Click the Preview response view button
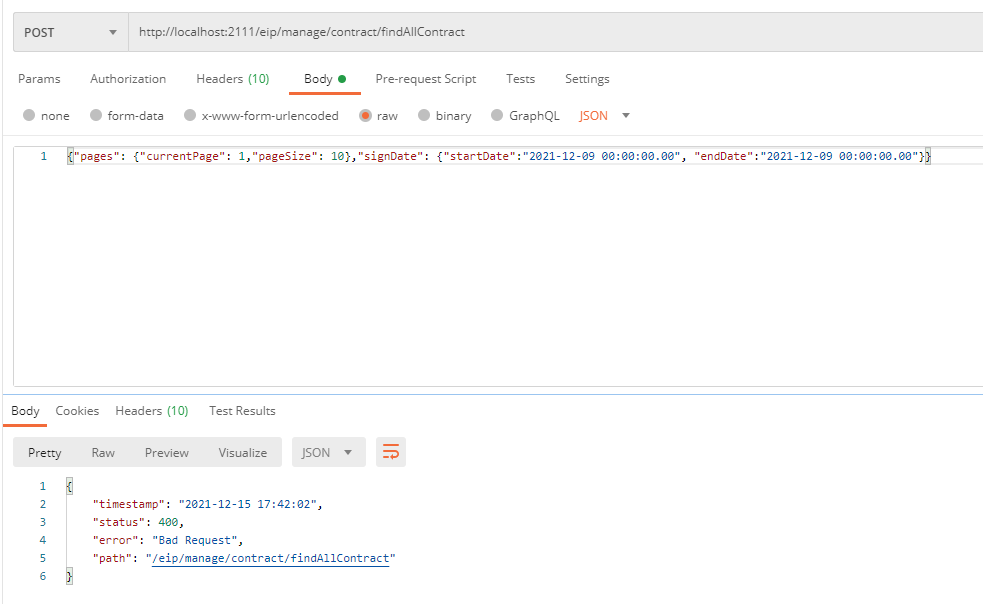Viewport: 983px width, 604px height. (166, 451)
